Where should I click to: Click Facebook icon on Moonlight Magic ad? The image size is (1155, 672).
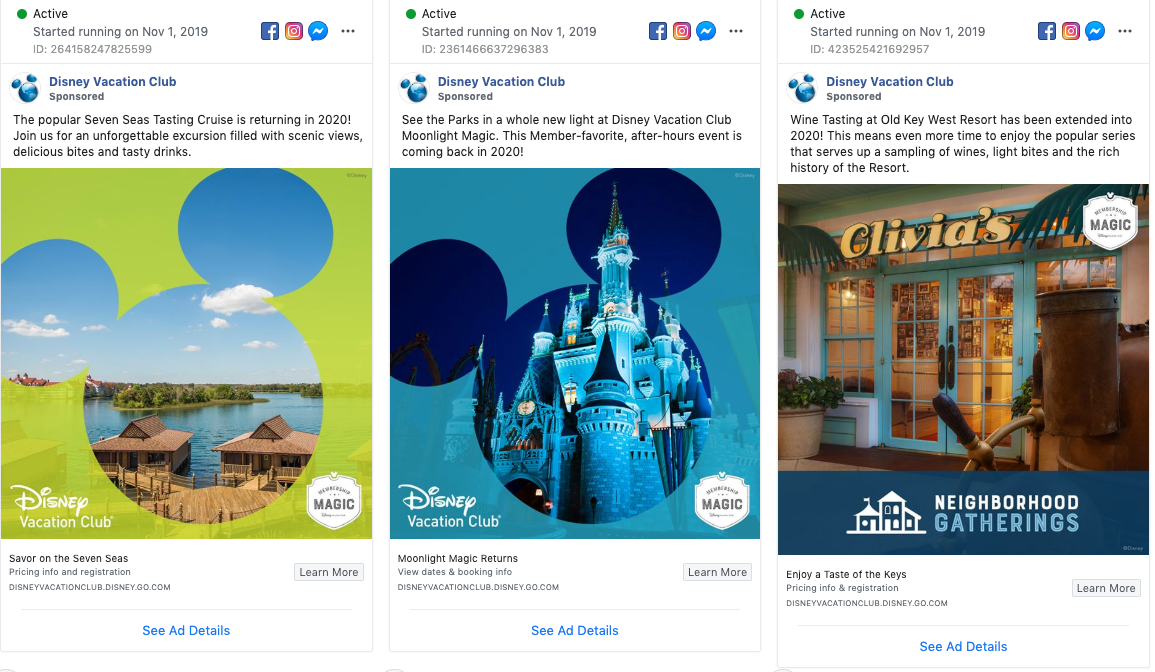coord(658,32)
